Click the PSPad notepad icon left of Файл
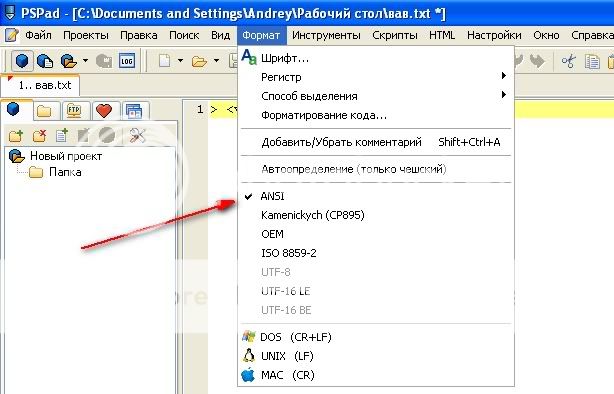 pos(11,35)
